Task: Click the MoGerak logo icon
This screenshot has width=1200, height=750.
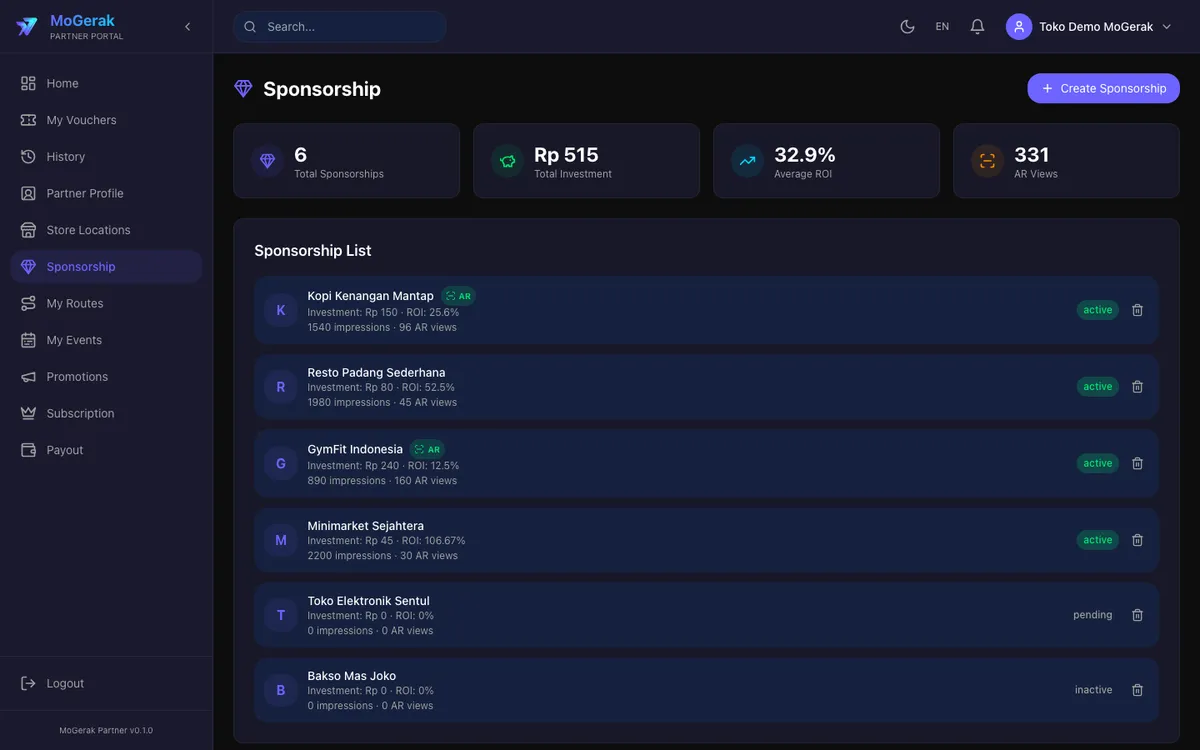Action: [x=27, y=27]
